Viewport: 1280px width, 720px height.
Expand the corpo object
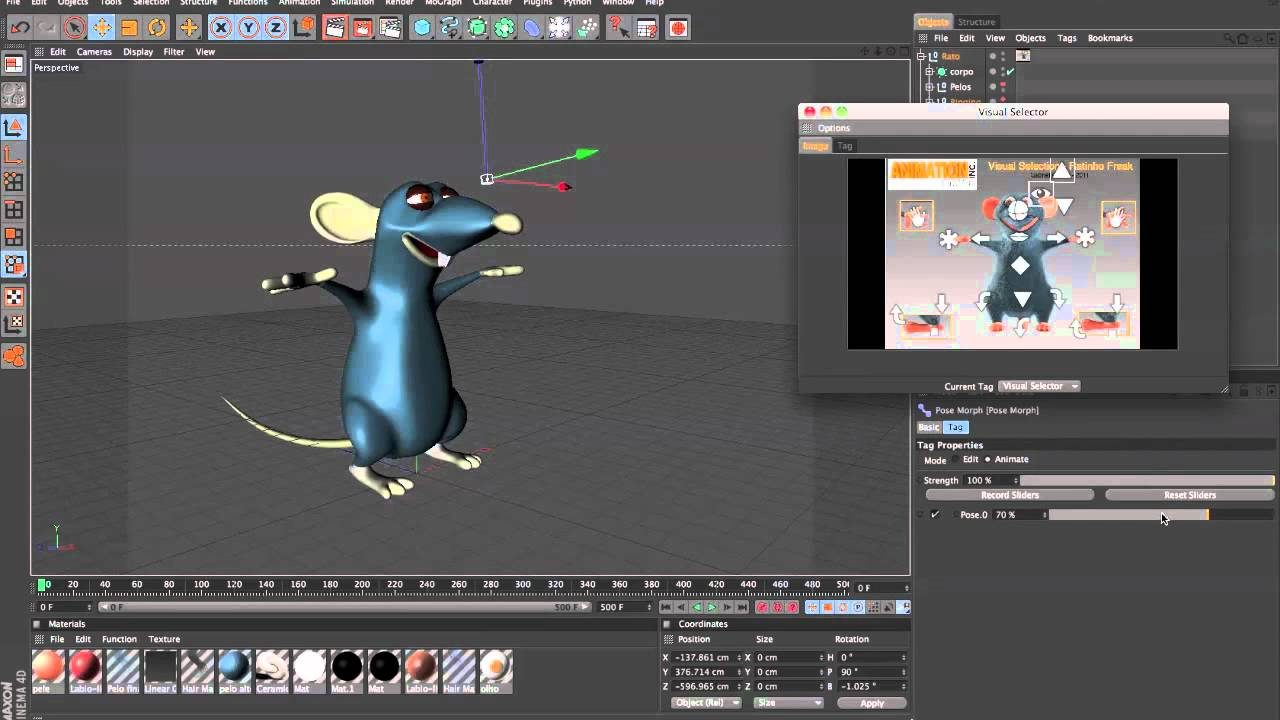click(x=929, y=72)
